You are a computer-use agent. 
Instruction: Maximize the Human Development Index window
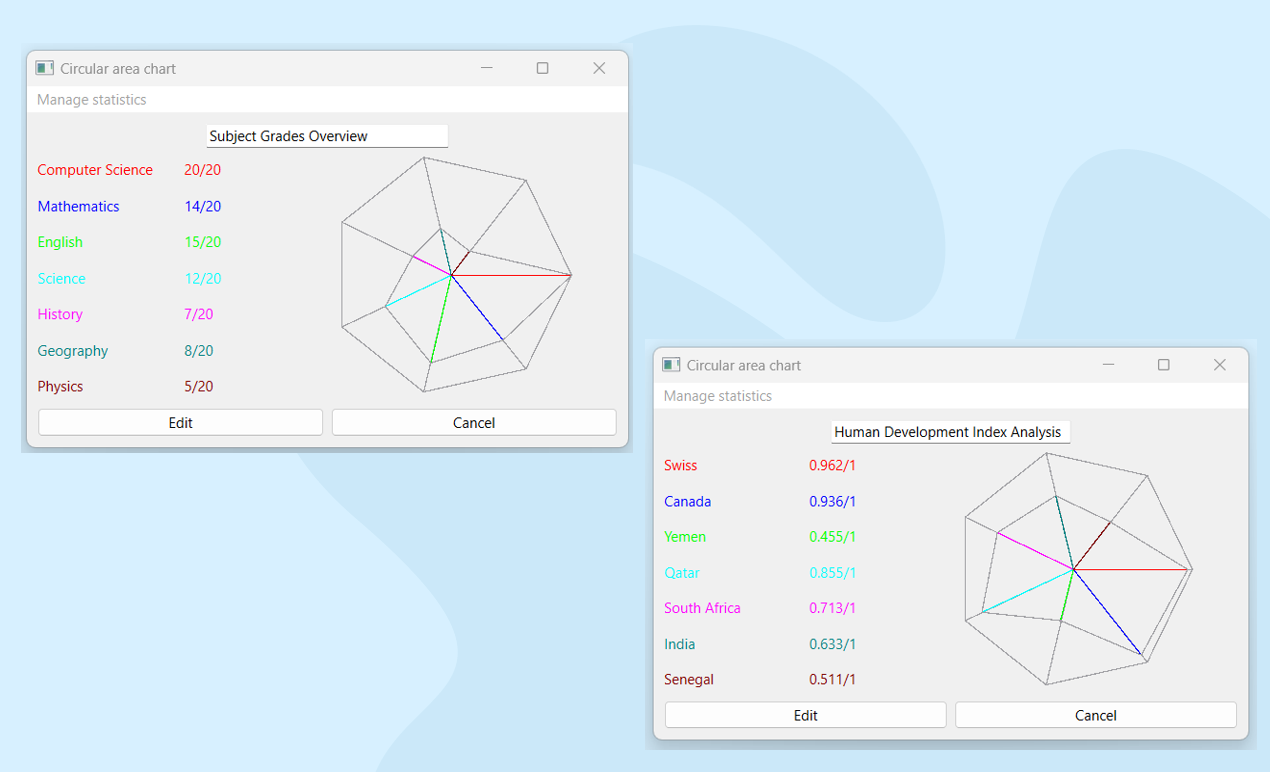1163,365
